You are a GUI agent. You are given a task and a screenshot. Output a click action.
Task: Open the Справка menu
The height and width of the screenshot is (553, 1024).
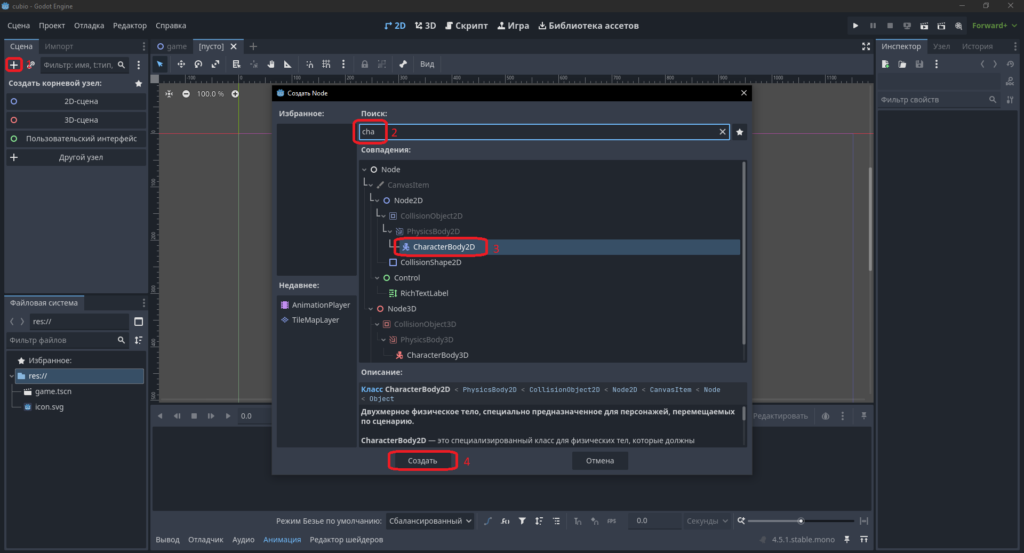[170, 25]
